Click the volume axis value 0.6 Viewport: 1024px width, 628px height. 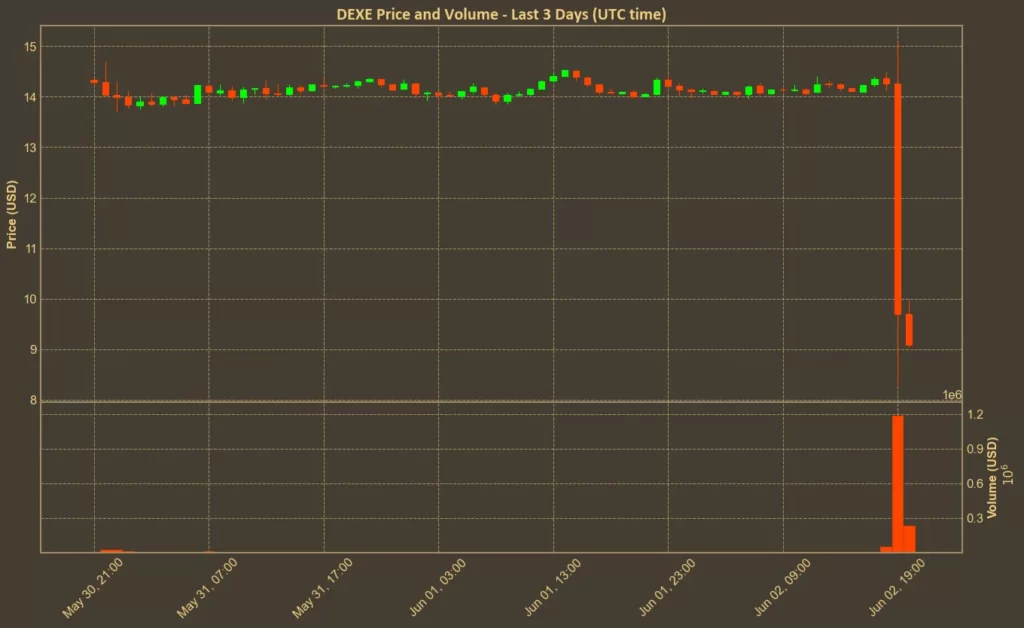pos(975,484)
